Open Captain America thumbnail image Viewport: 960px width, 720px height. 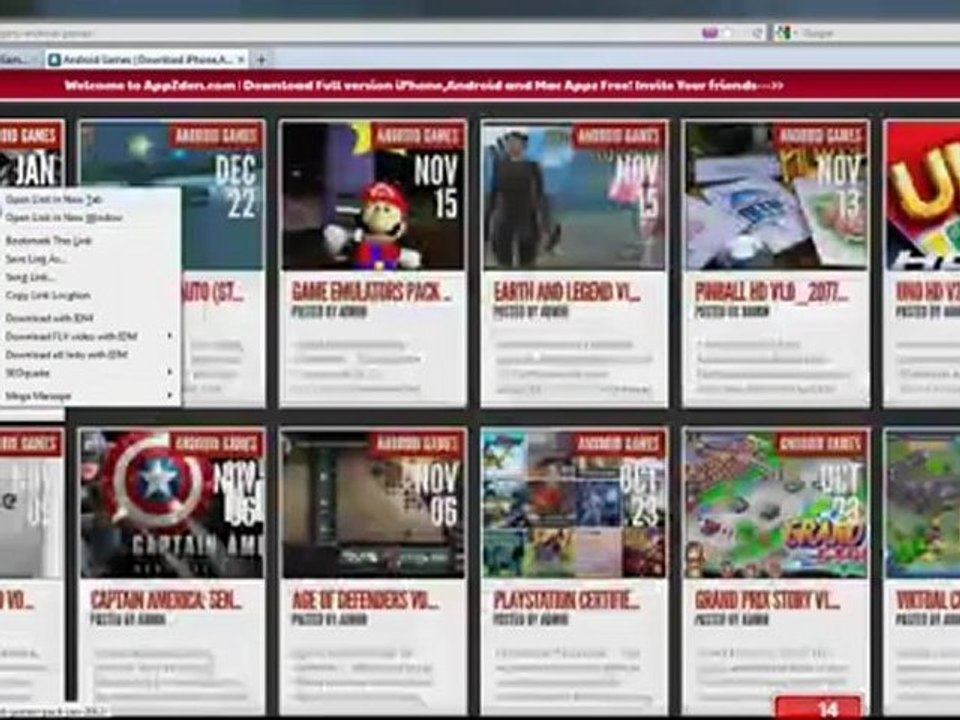(x=172, y=504)
